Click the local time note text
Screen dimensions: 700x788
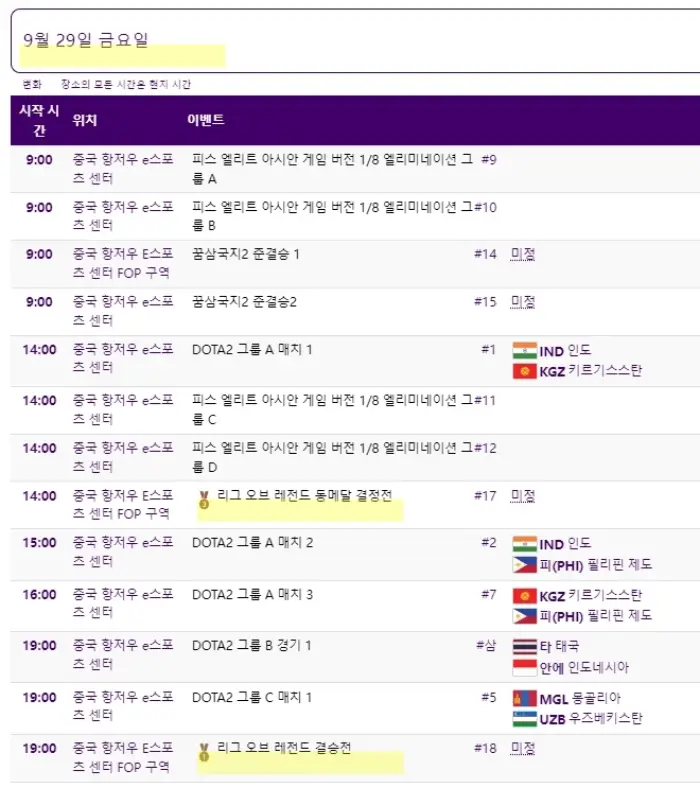coord(126,84)
